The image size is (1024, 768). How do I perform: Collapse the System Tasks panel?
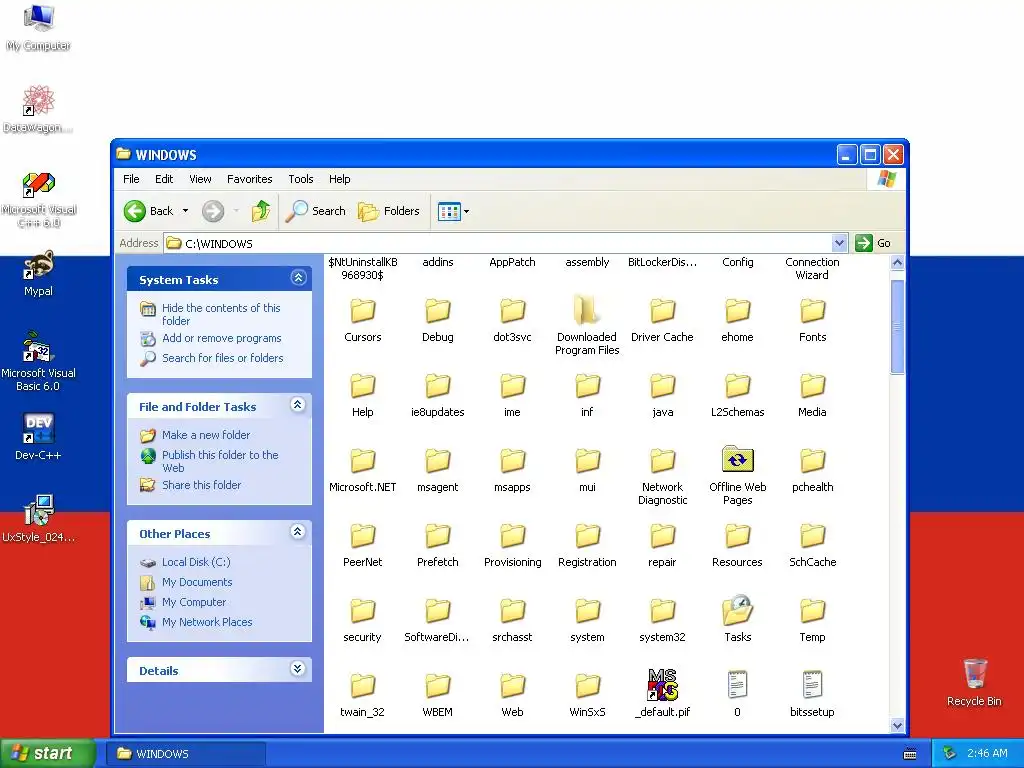tap(298, 278)
